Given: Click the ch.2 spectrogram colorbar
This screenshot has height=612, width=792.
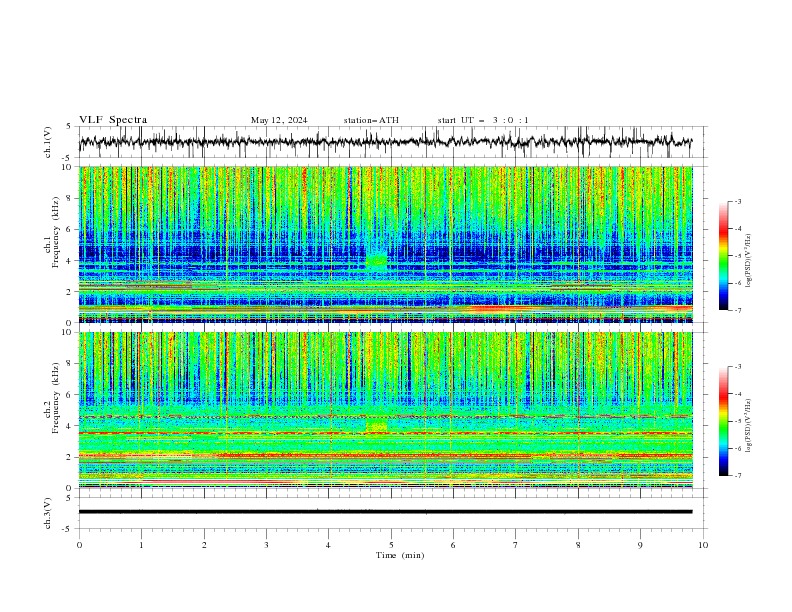Looking at the screenshot, I should pyautogui.click(x=723, y=421).
